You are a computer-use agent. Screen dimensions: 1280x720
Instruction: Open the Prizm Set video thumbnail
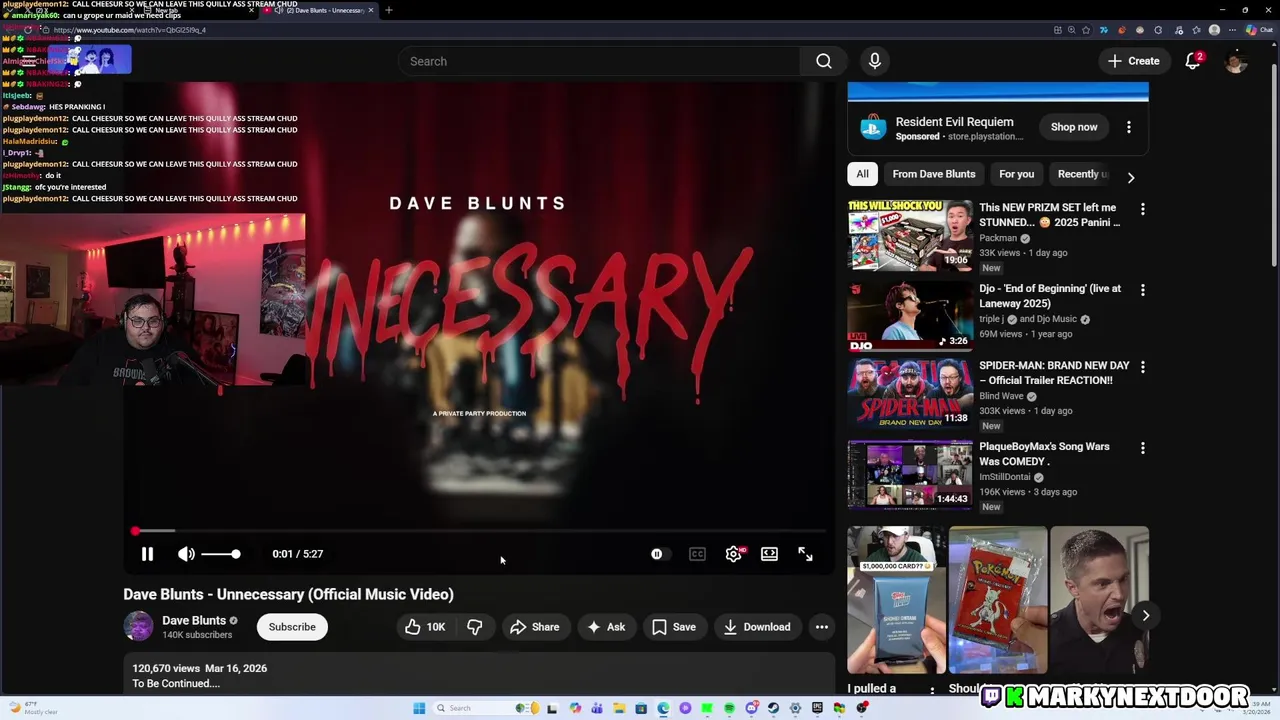tap(910, 235)
